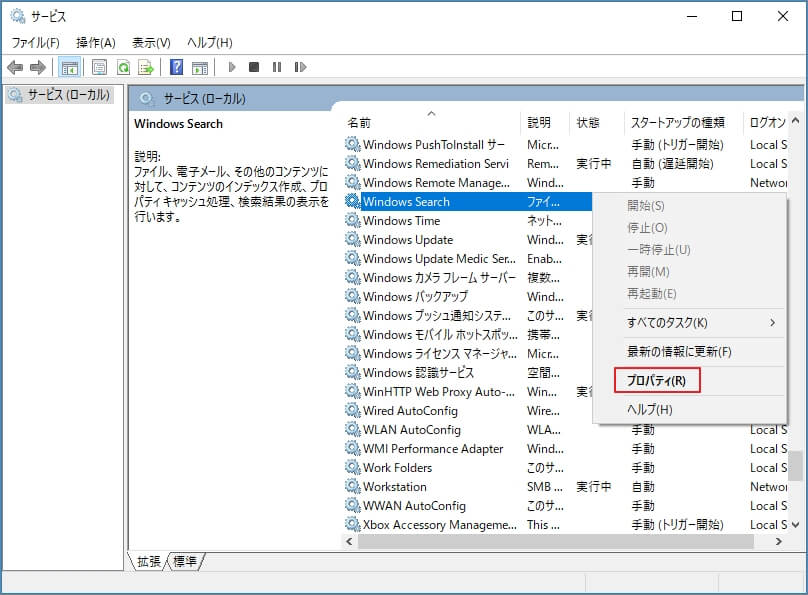The height and width of the screenshot is (595, 808).
Task: Click gear icon beside Workstation service
Action: (x=352, y=486)
